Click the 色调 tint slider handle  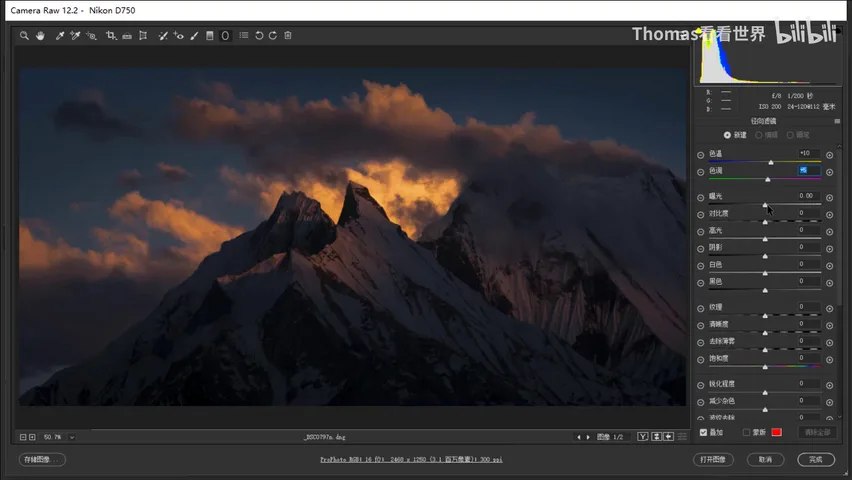(x=768, y=179)
